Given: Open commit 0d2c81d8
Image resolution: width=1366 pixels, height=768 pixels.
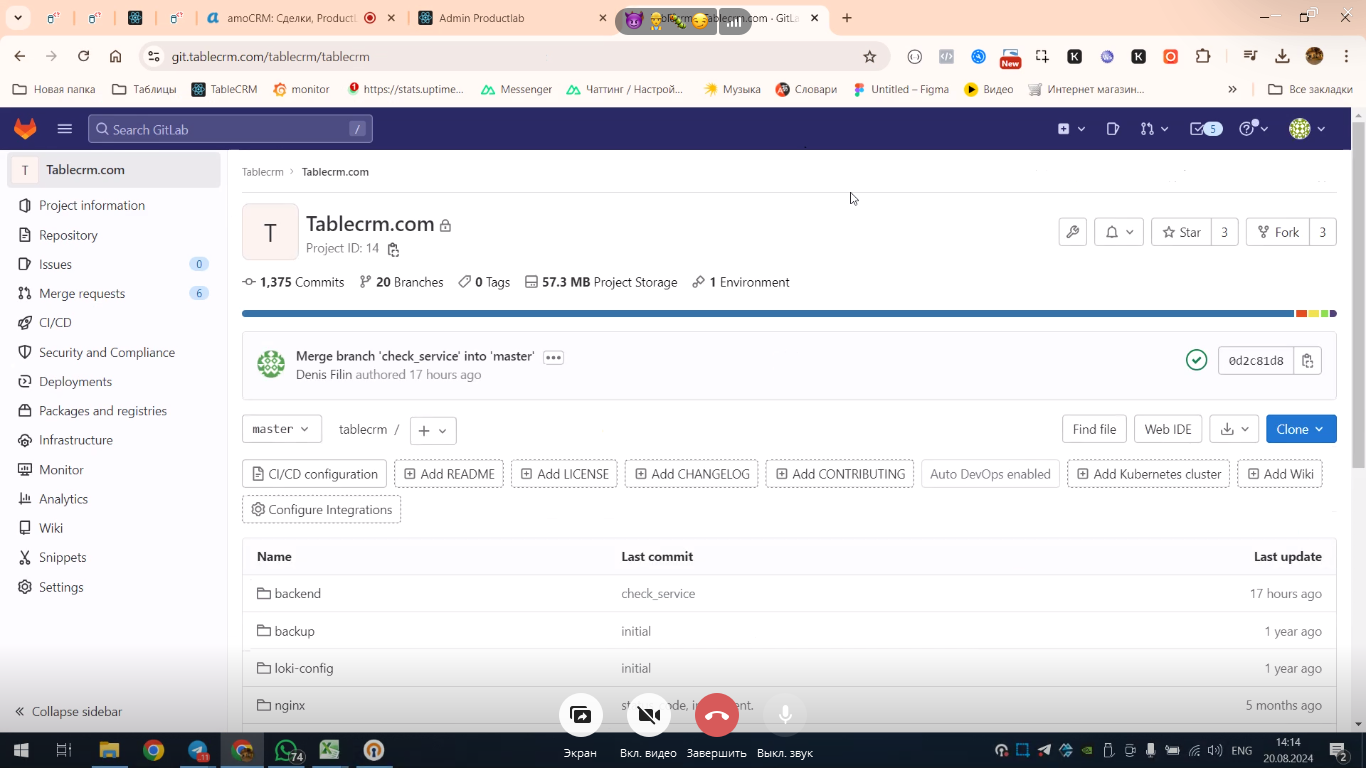Looking at the screenshot, I should point(1256,361).
